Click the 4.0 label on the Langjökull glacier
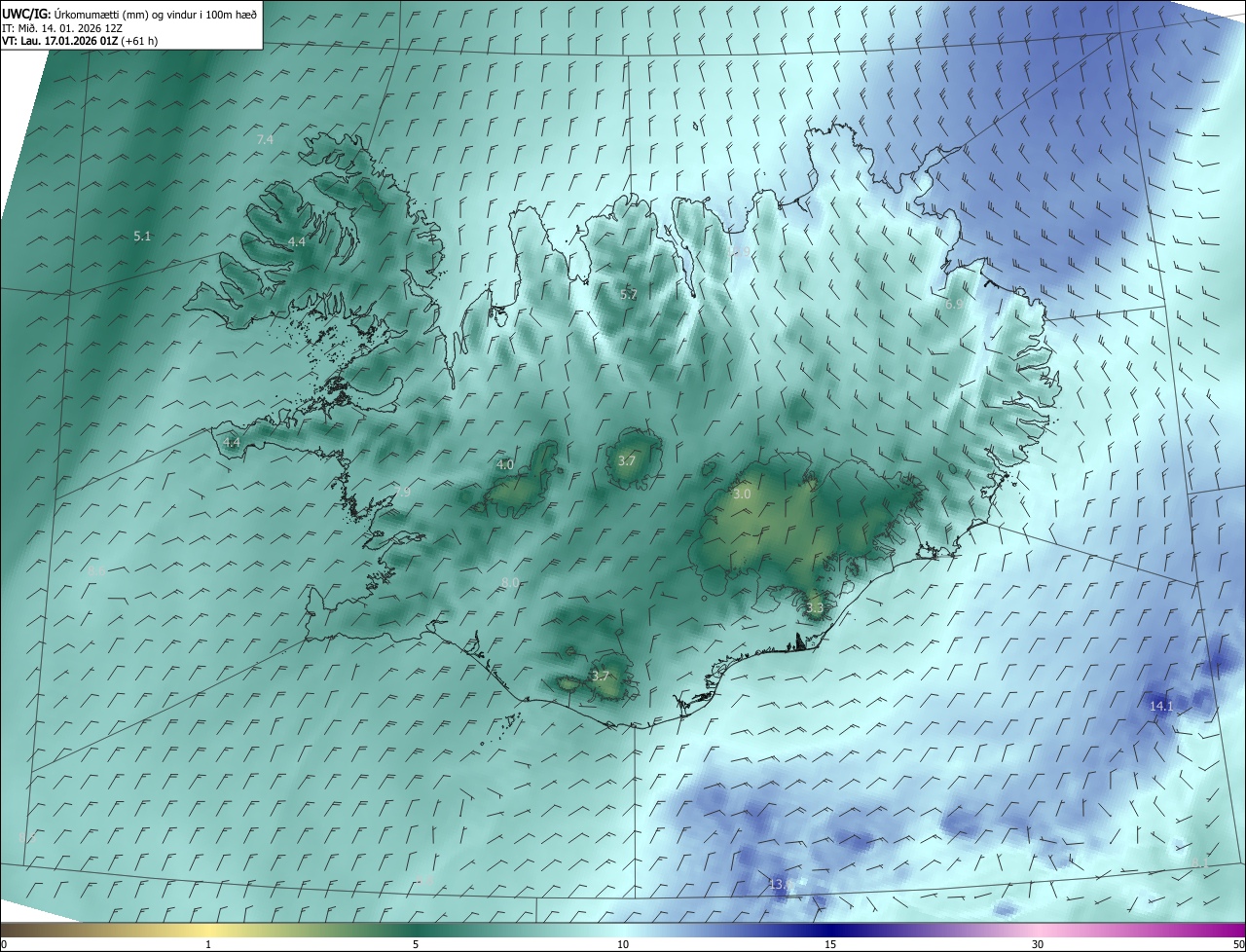1246x952 pixels. point(505,465)
